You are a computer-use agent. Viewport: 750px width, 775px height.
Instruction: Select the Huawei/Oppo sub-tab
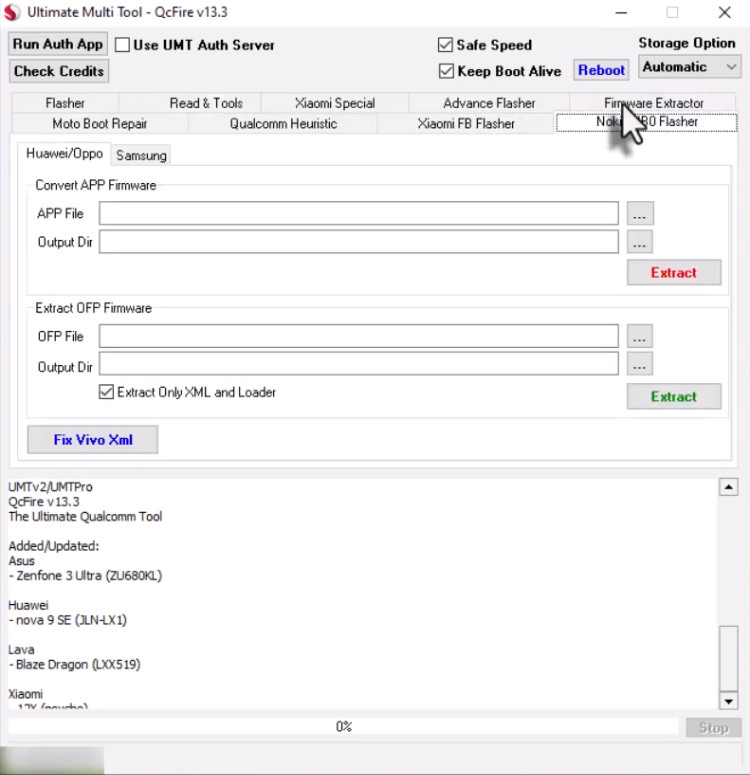[64, 154]
